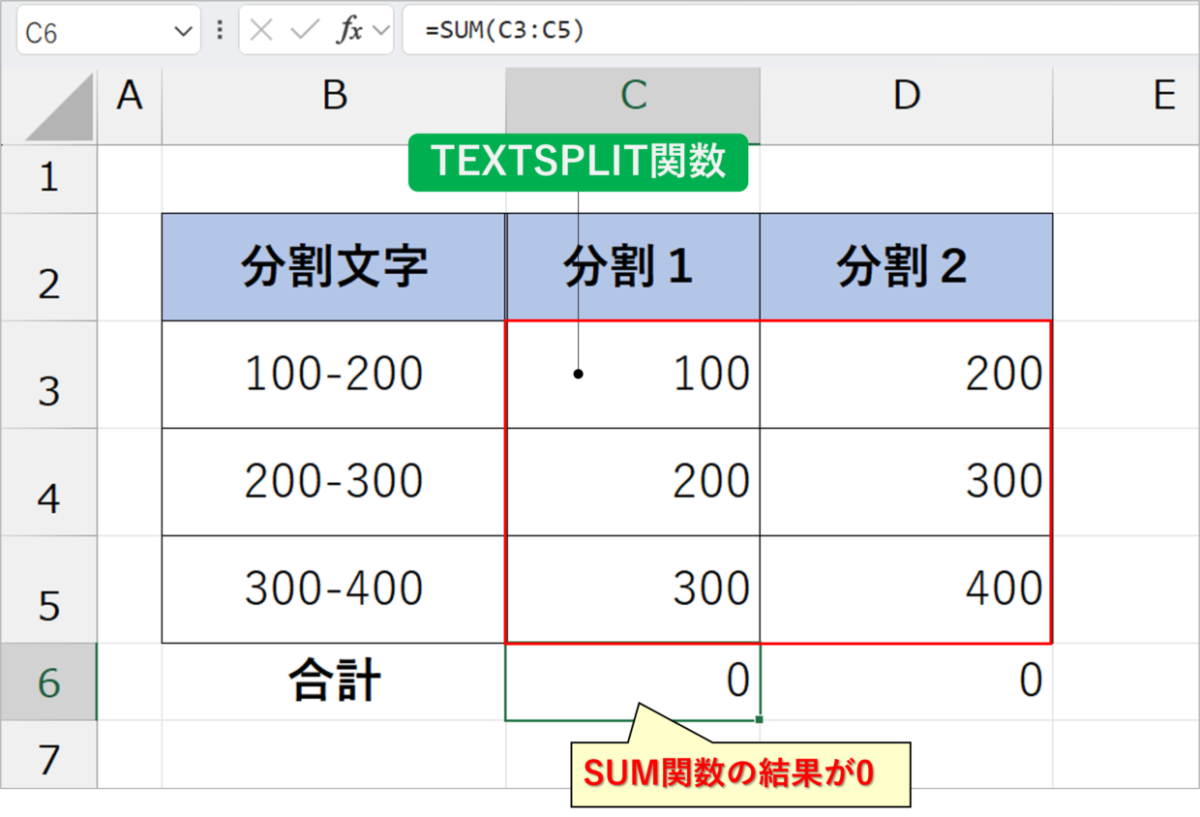Click the vertical ellipsis next to the Name Box
This screenshot has height=817, width=1200.
click(x=219, y=30)
